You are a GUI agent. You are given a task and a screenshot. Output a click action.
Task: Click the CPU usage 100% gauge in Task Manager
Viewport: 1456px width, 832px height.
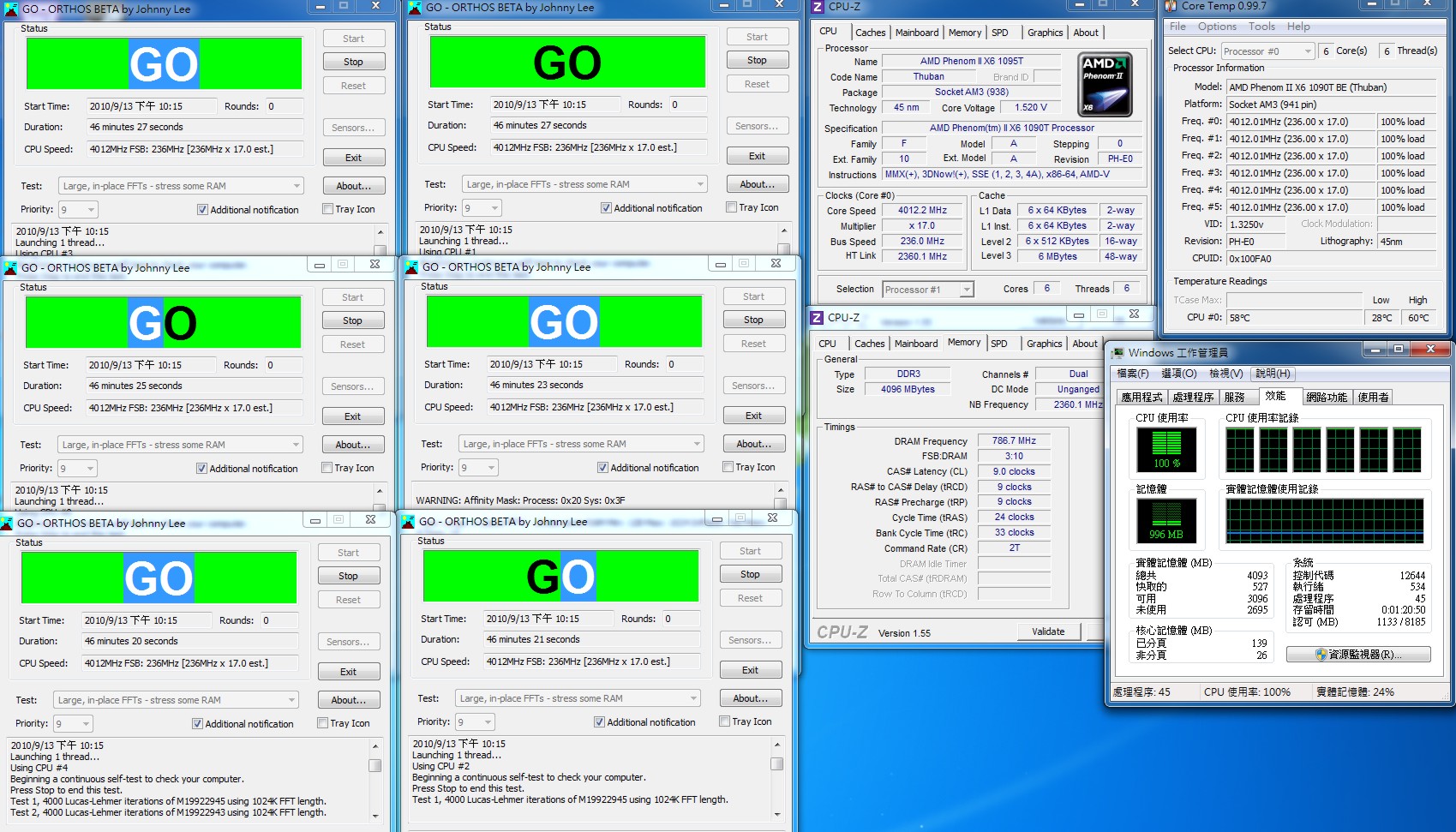tap(1165, 450)
